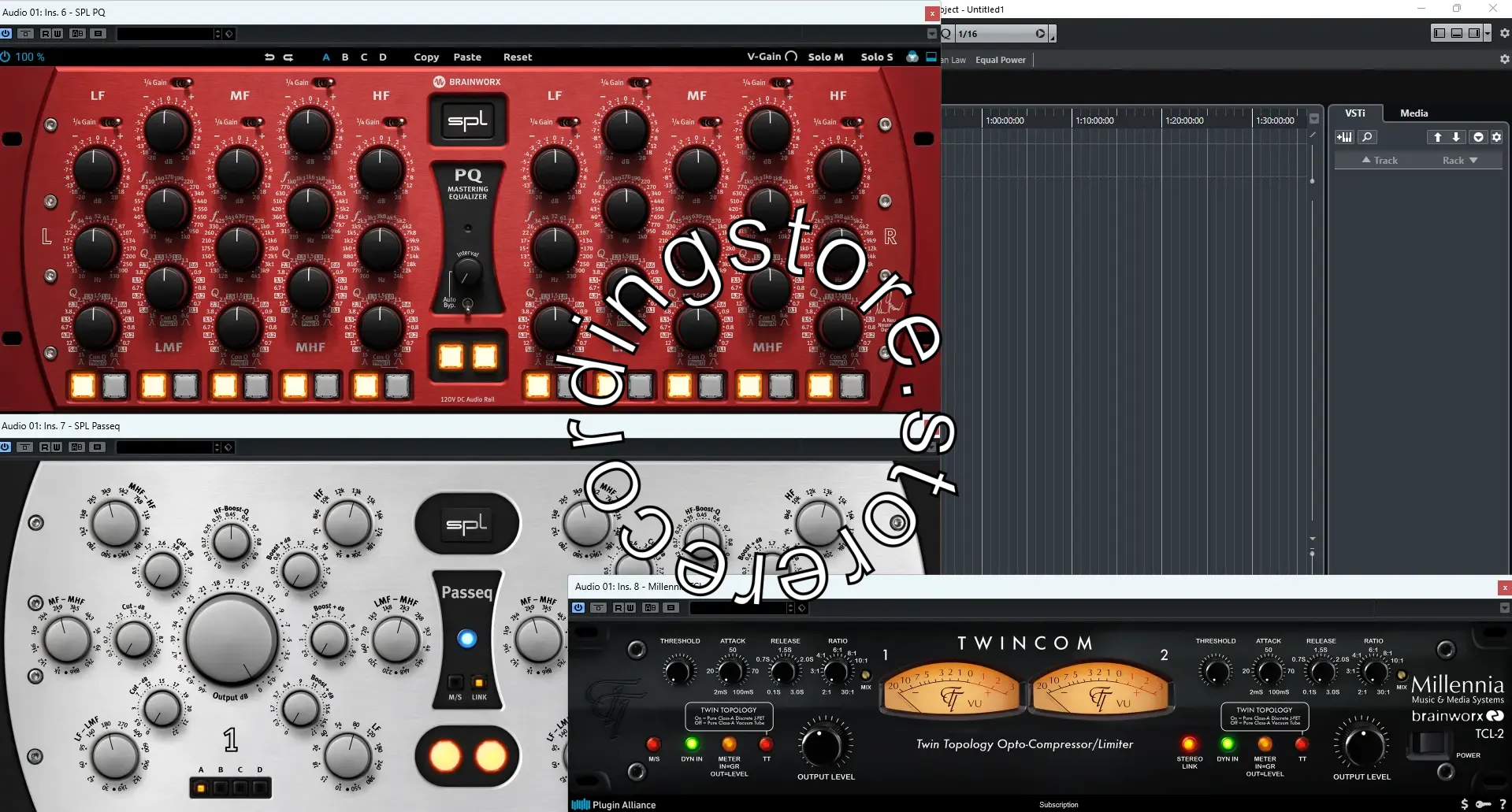Image resolution: width=1512 pixels, height=812 pixels.
Task: Open the VSTi show/hide dropdown button
Action: [x=1478, y=137]
